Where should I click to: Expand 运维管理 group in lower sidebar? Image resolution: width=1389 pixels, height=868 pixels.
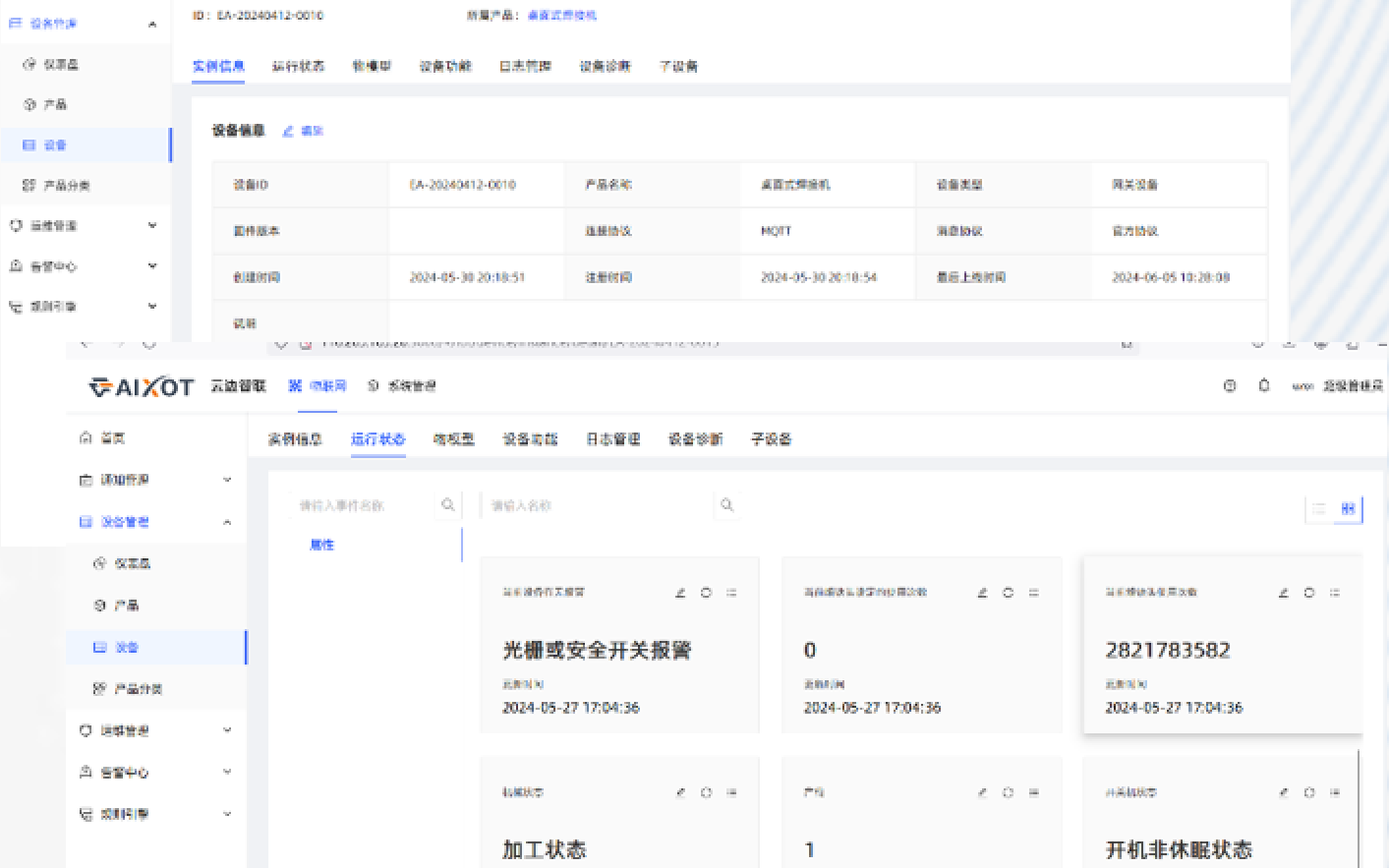(x=227, y=730)
